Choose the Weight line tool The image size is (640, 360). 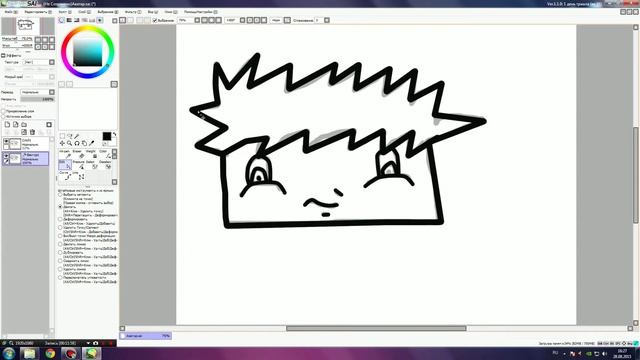91,155
